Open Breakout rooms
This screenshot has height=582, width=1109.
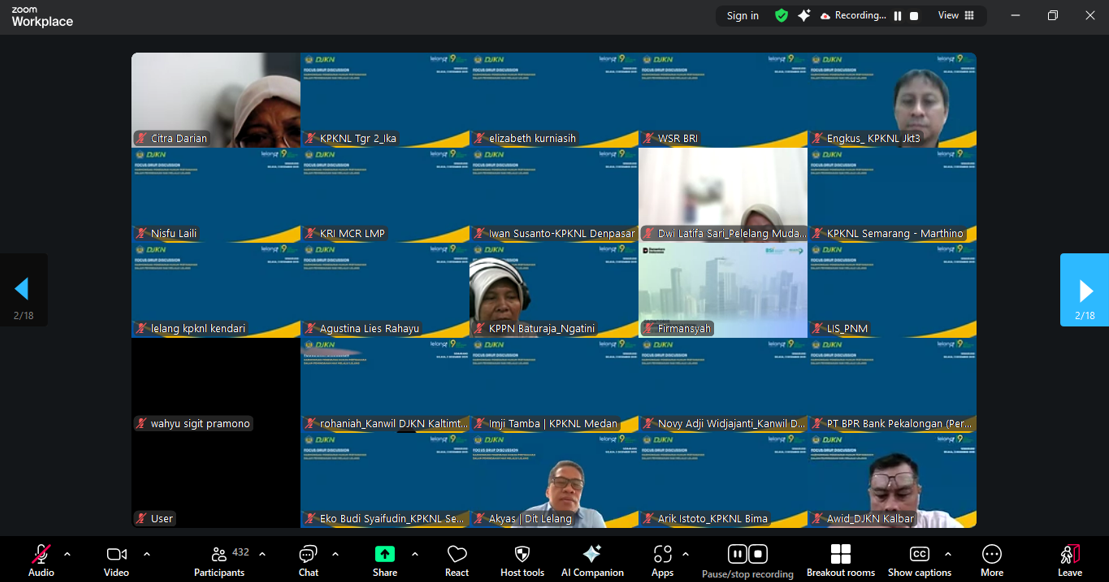click(840, 560)
